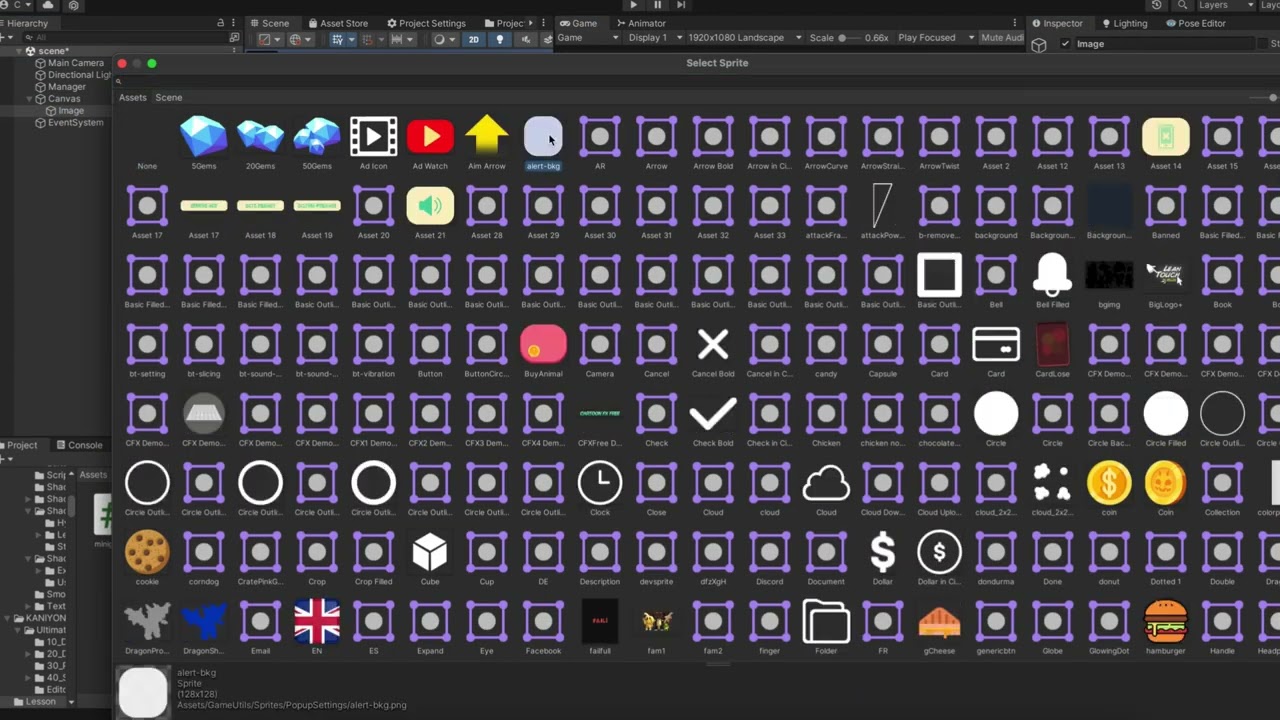Pick the Asset 21 speaker sprite
1280x720 pixels.
pos(430,206)
